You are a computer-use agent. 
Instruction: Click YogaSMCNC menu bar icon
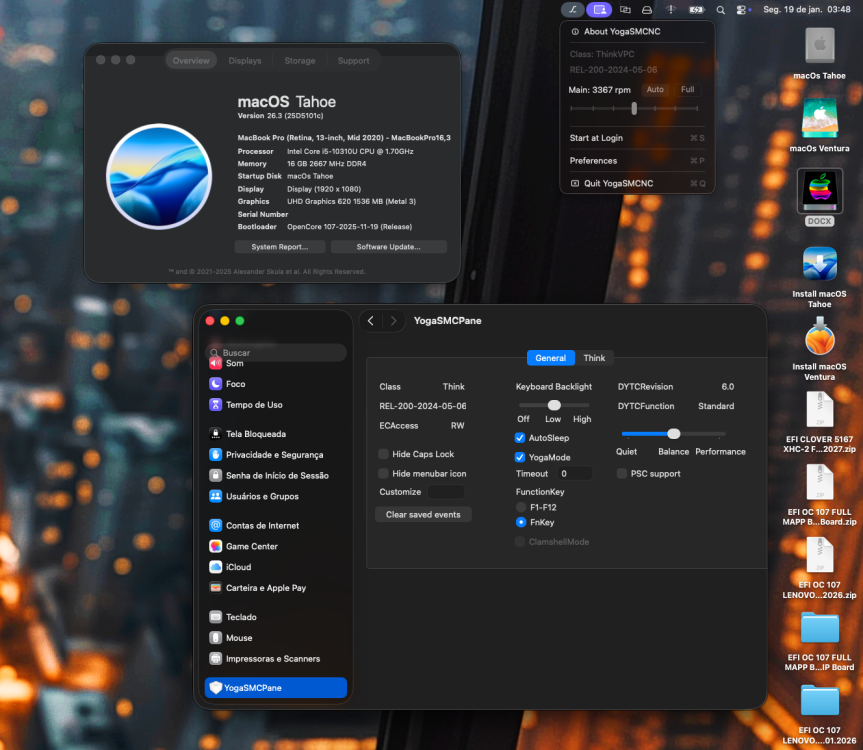click(573, 9)
